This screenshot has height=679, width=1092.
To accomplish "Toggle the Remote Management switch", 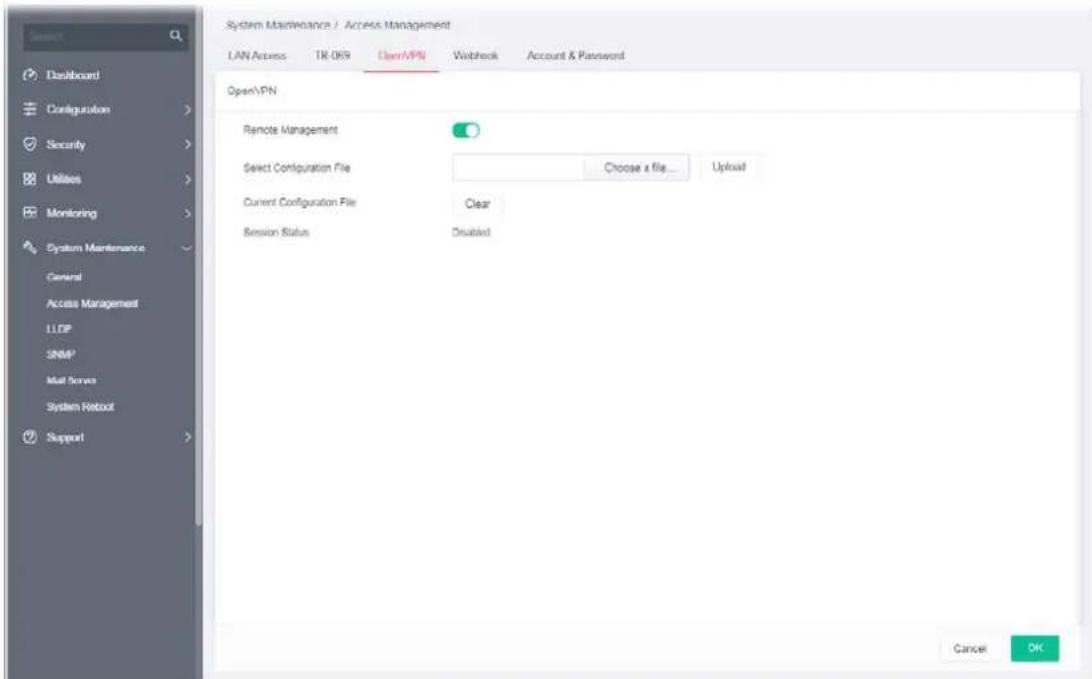I will 466,130.
